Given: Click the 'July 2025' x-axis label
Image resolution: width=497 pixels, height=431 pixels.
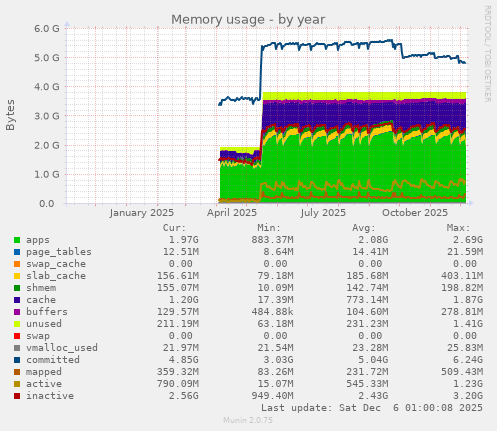Looking at the screenshot, I should coord(323,213).
